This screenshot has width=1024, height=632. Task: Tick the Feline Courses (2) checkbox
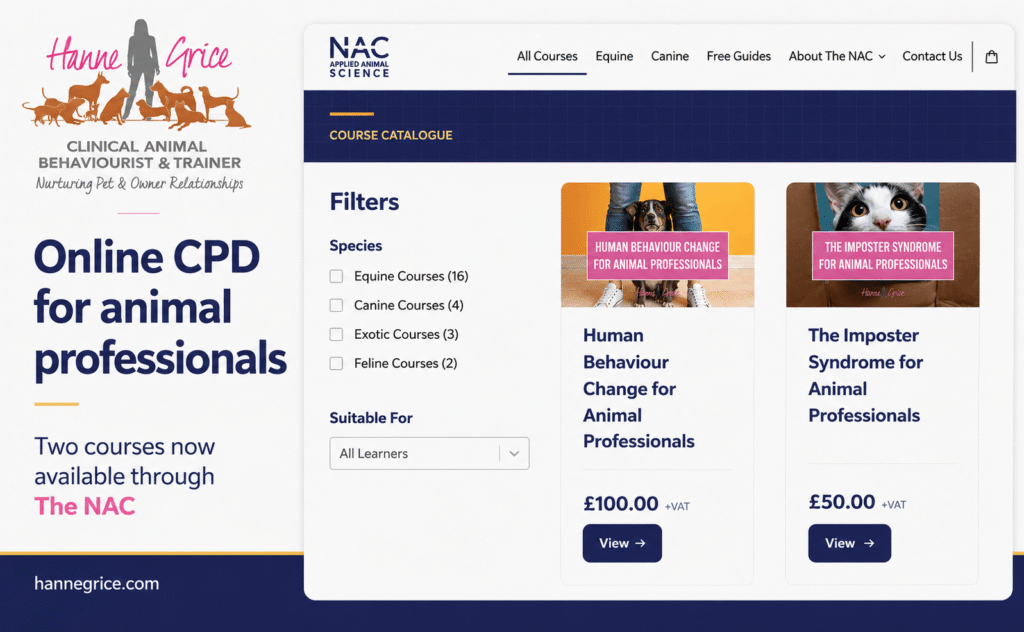click(336, 363)
